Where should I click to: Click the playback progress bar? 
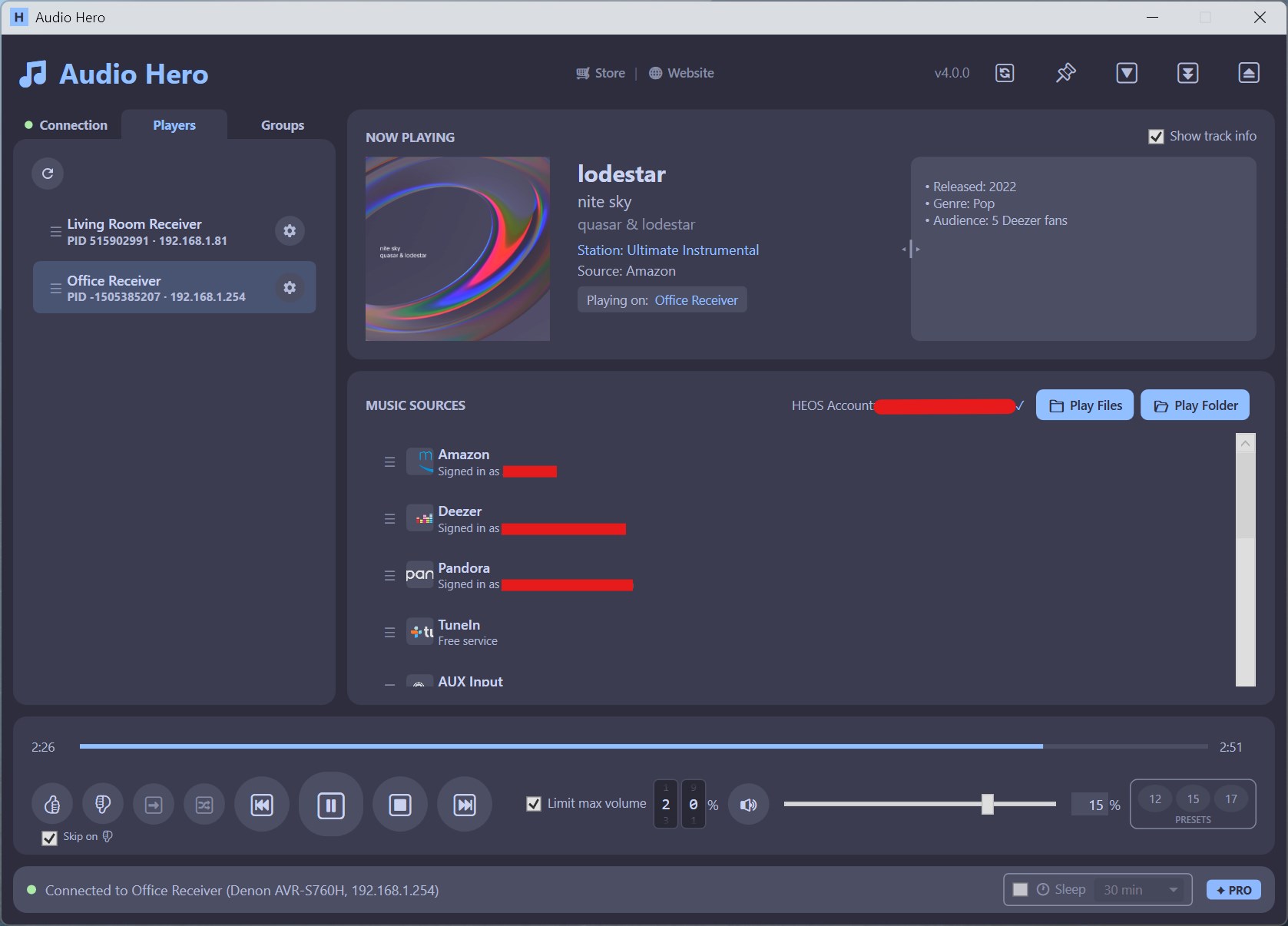pos(644,746)
